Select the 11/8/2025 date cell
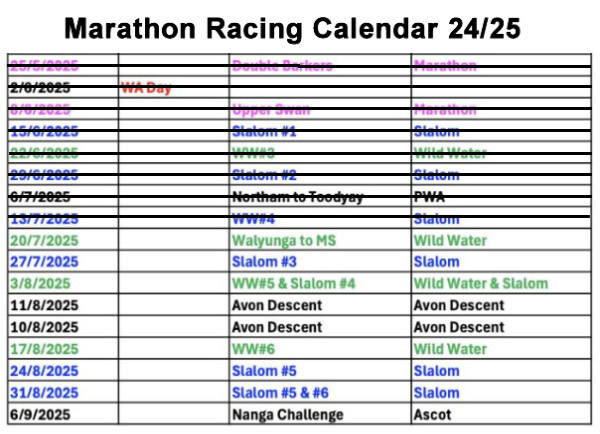The width and height of the screenshot is (600, 434). (44, 305)
